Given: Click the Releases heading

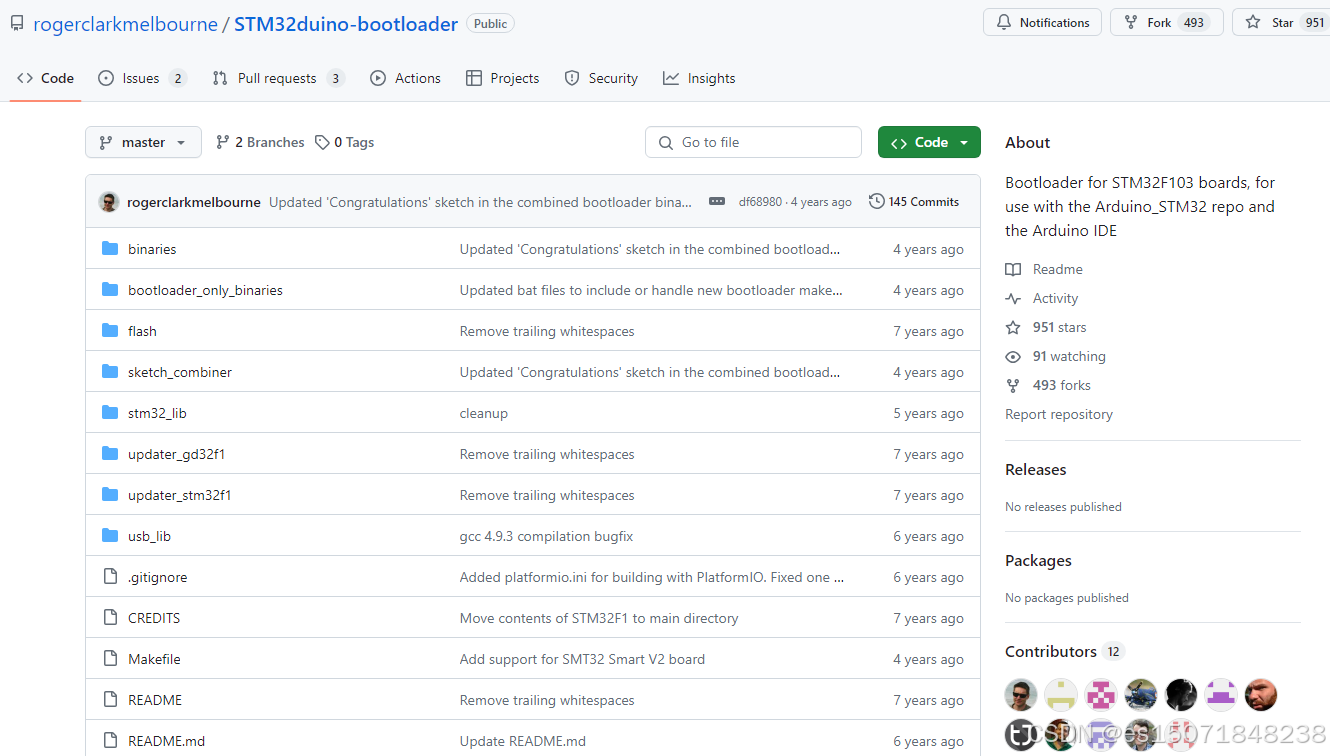Looking at the screenshot, I should click(1035, 469).
